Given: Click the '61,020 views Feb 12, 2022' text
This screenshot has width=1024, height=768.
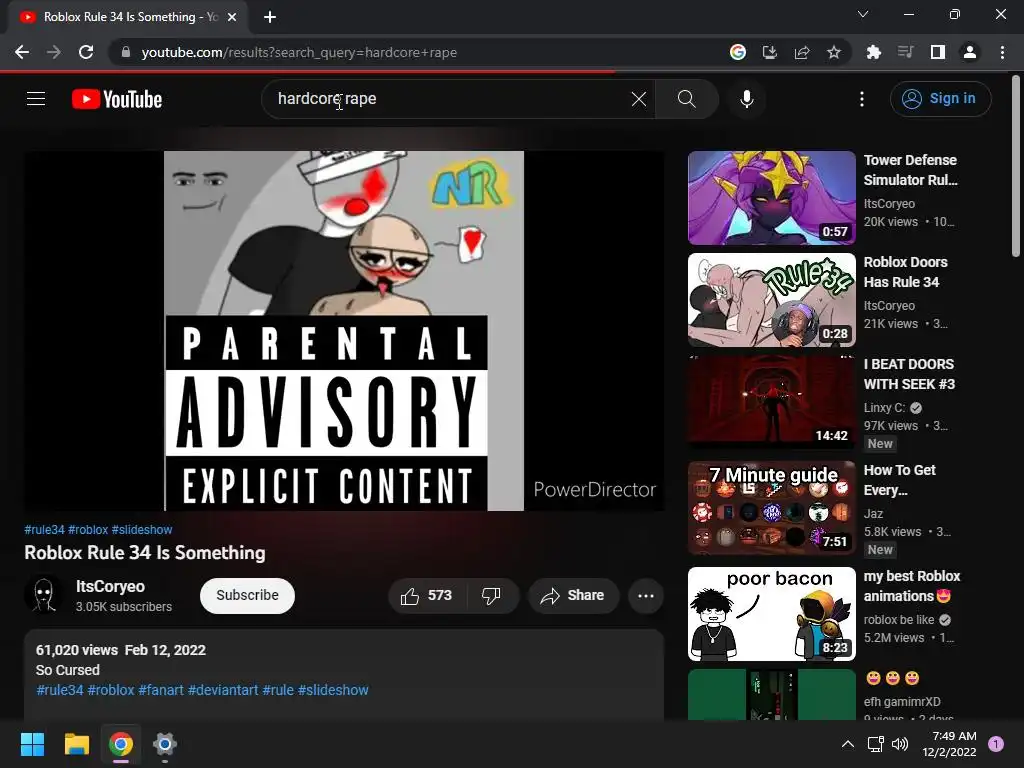Looking at the screenshot, I should pyautogui.click(x=121, y=650).
